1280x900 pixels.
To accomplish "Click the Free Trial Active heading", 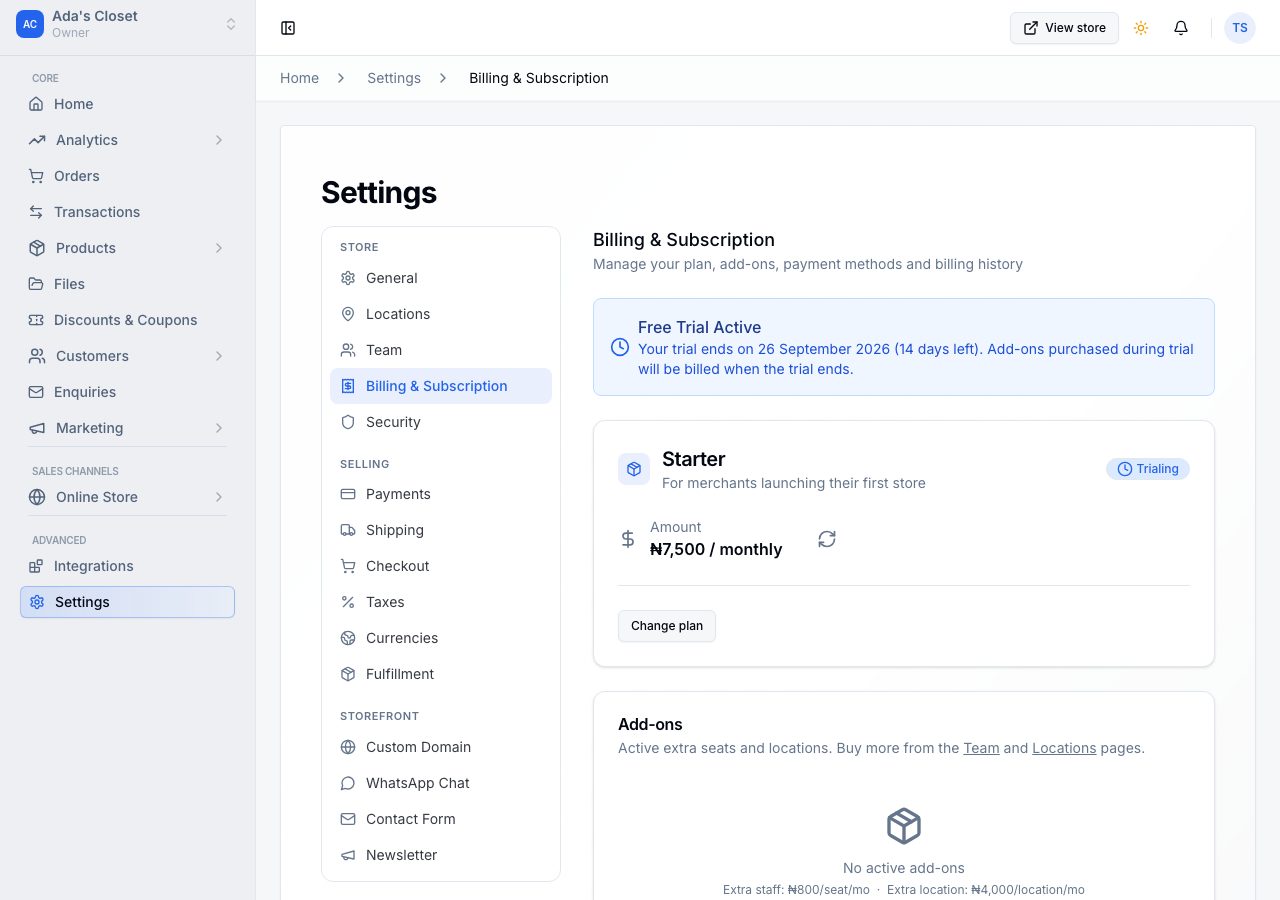I will [699, 327].
